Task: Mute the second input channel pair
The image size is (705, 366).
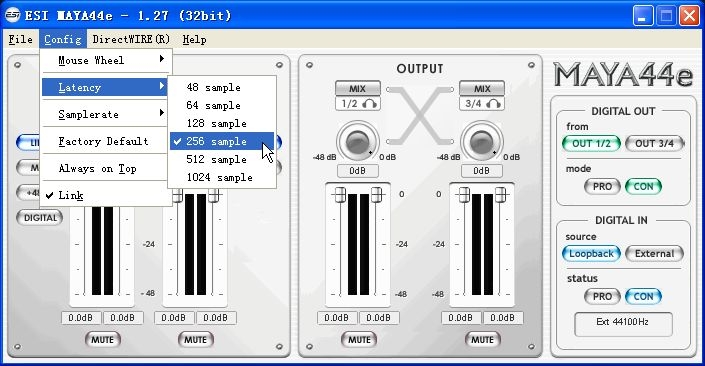Action: click(x=196, y=339)
